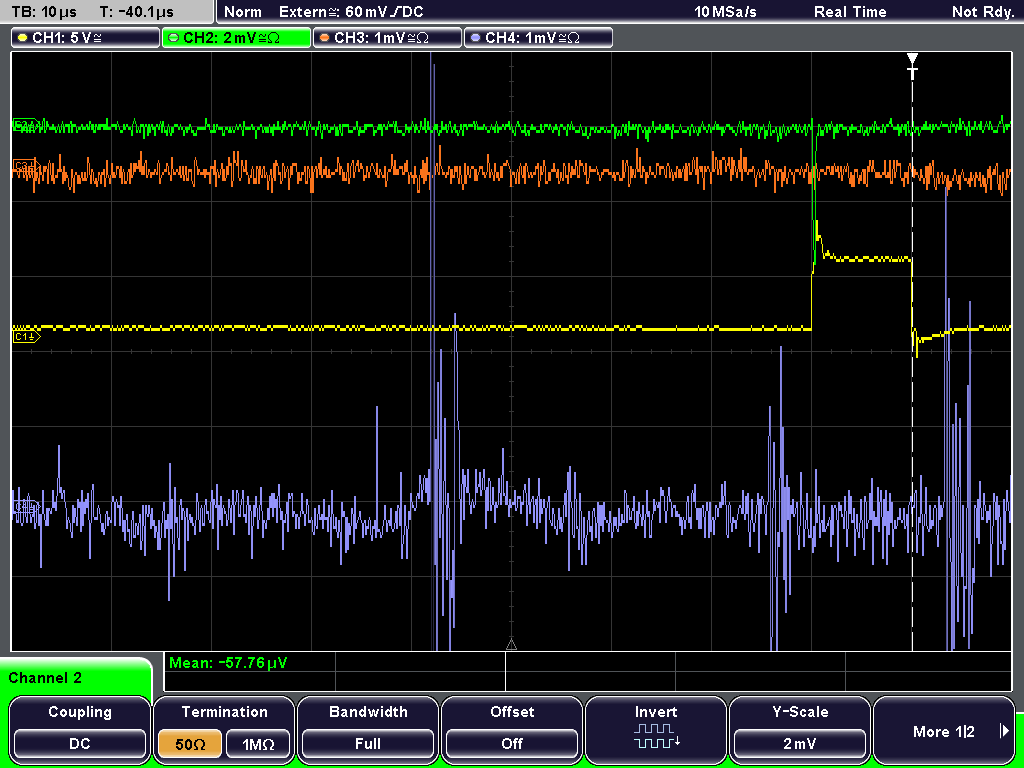Click the C2 ground level marker

point(26,125)
